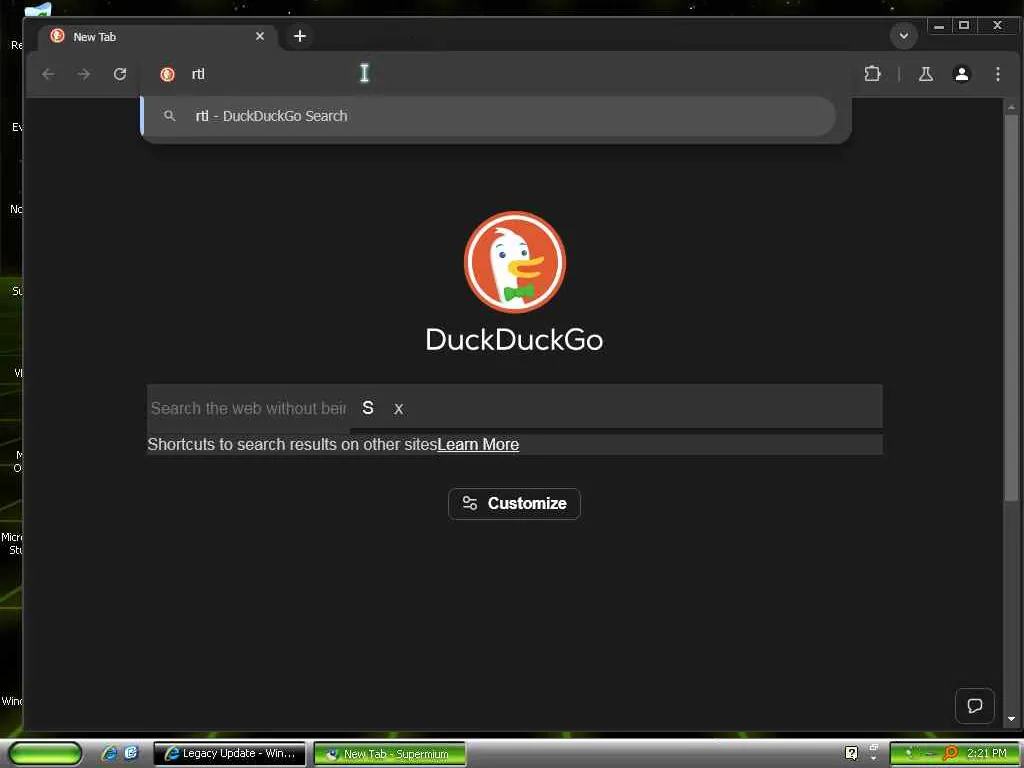Go forward using the forward arrow
This screenshot has height=768, width=1024.
(84, 74)
